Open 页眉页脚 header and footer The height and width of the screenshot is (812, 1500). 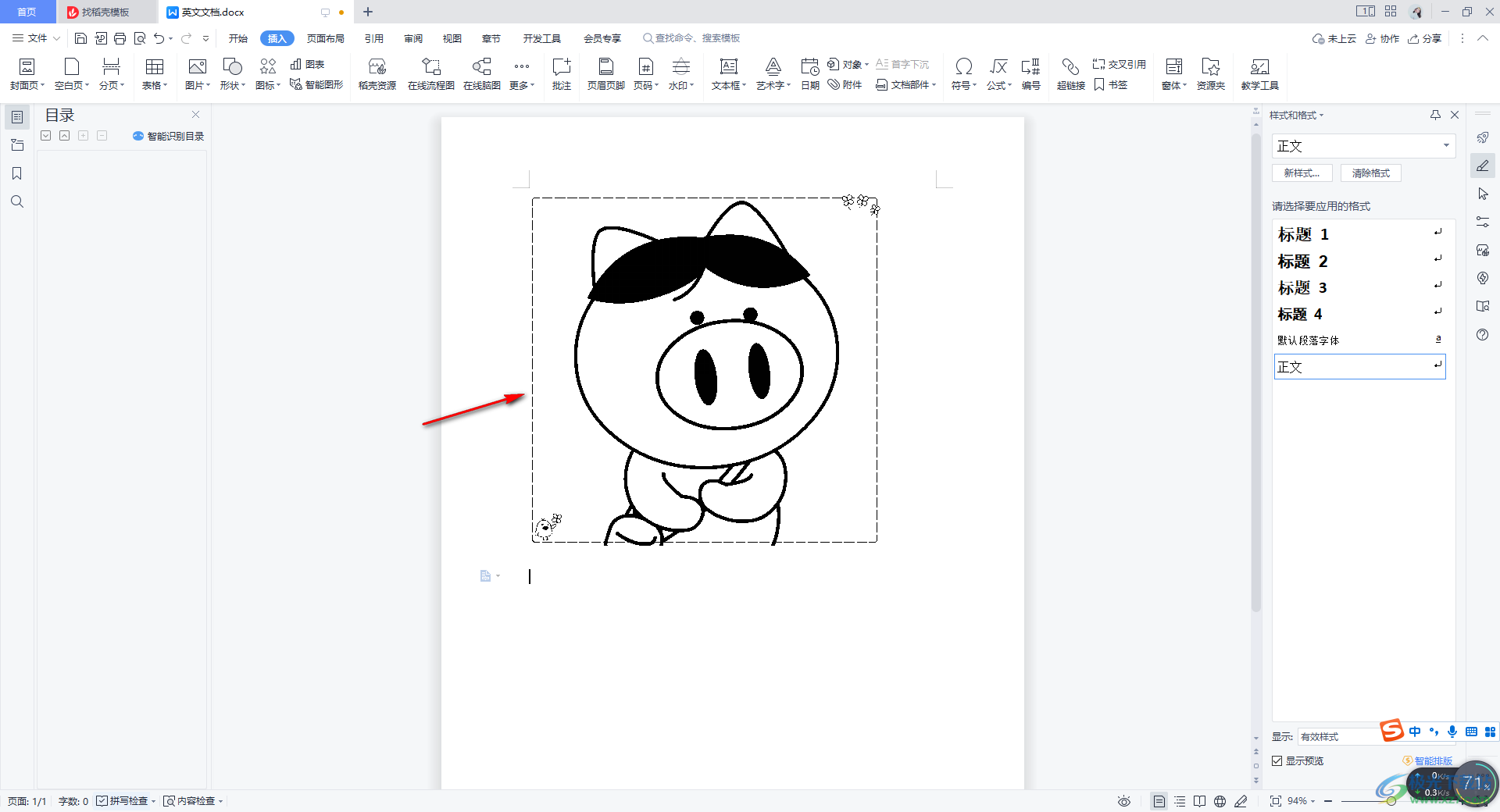coord(606,74)
